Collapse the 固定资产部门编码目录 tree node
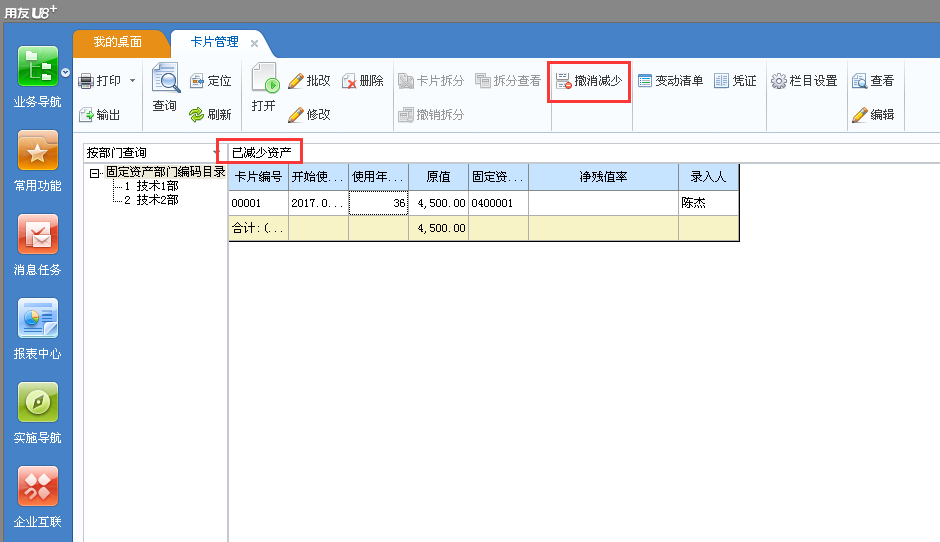Image resolution: width=940 pixels, height=542 pixels. click(94, 173)
